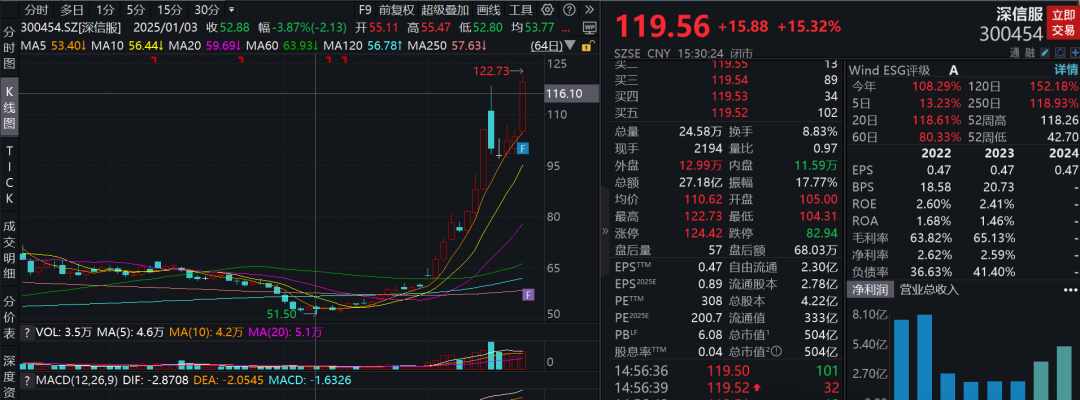Click the WP monitor icon
Screen dimensions: 1080x400
click(590, 28)
